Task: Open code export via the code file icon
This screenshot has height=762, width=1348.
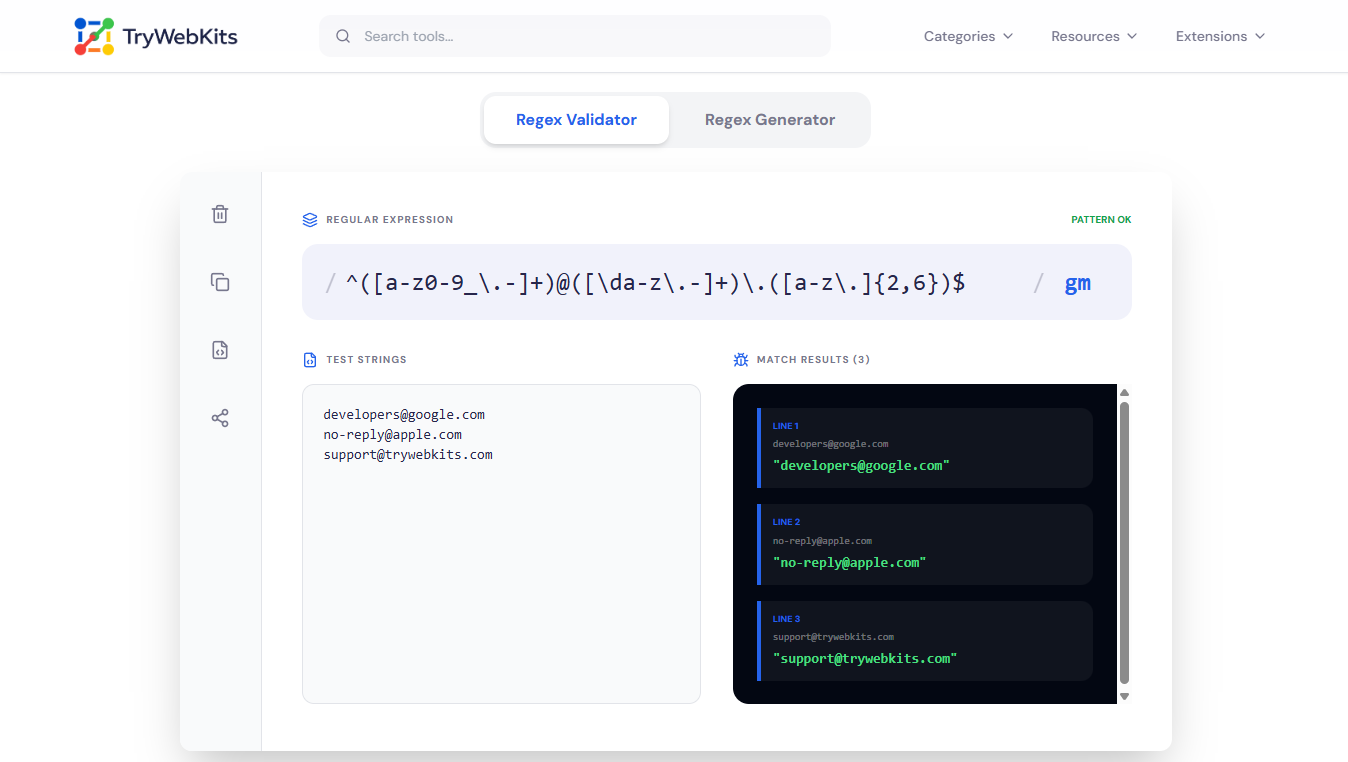Action: (x=219, y=350)
